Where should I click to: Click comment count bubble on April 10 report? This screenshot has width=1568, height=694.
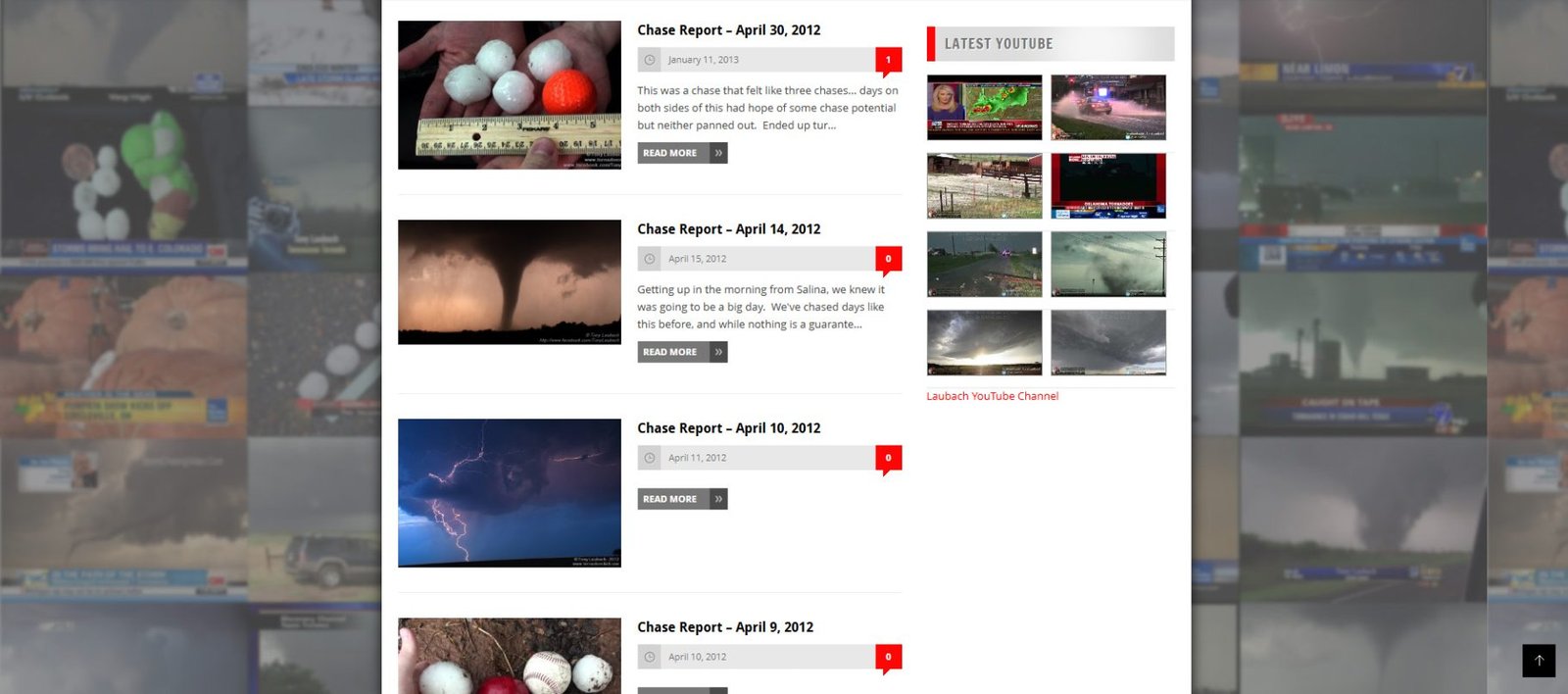888,459
